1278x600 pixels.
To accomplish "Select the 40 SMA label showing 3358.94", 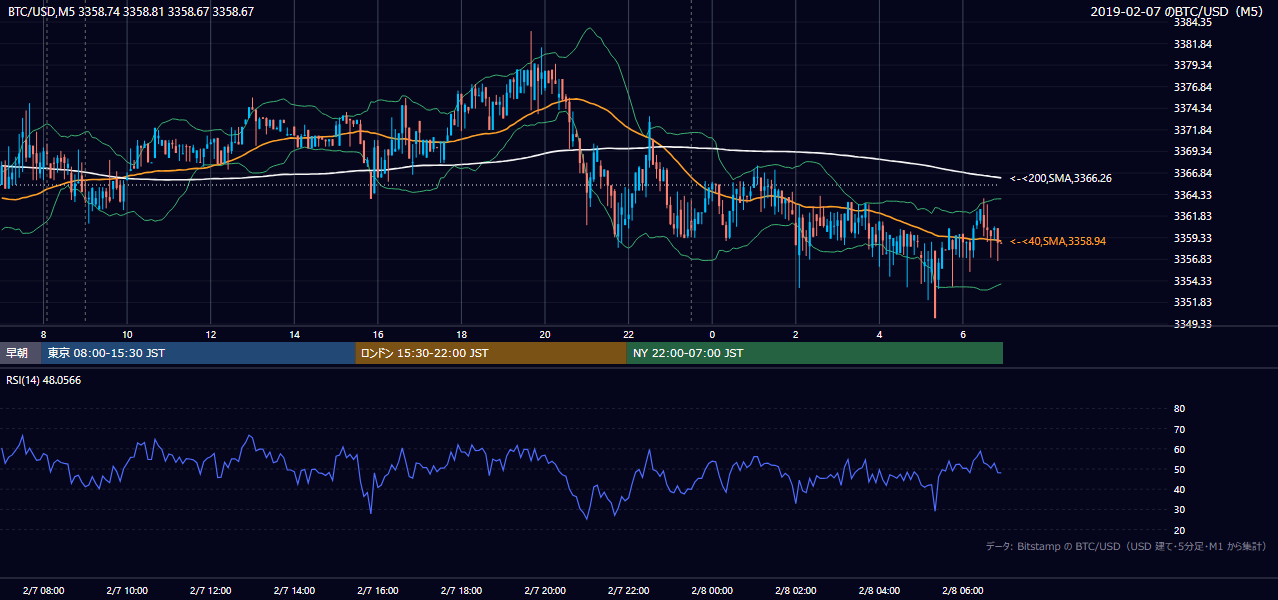I will click(1058, 241).
